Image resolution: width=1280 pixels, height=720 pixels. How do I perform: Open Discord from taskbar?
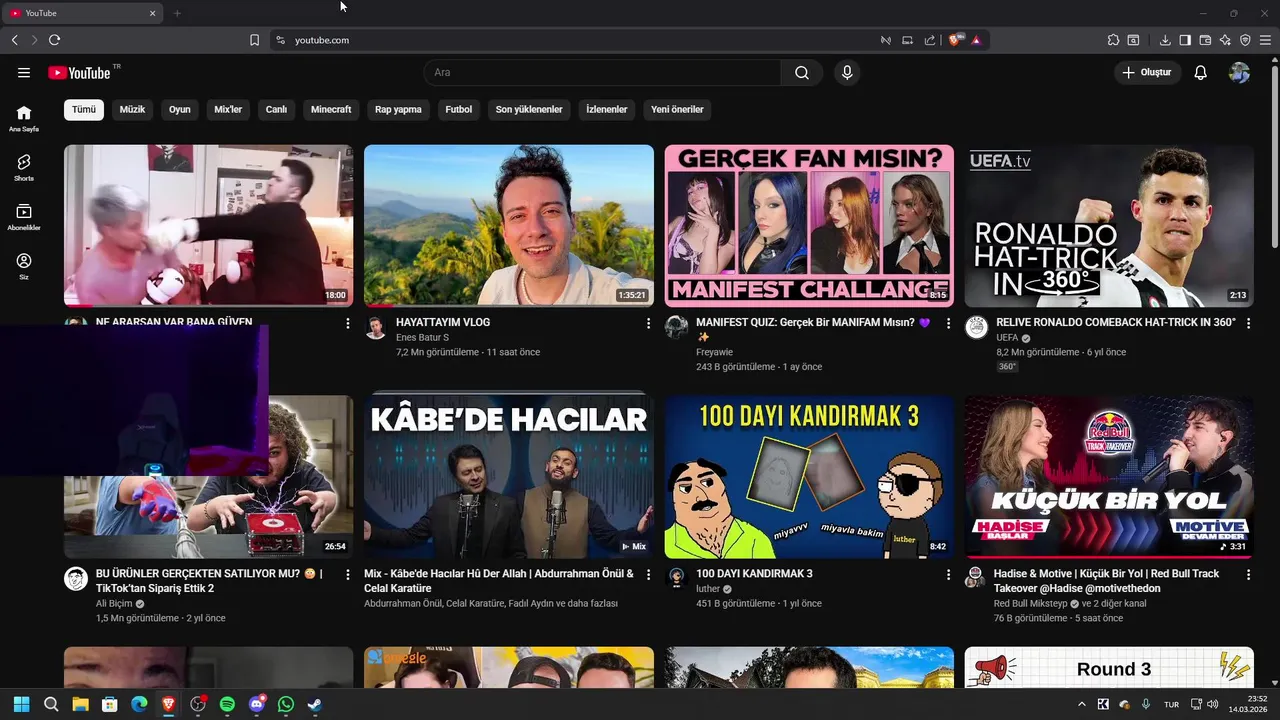(x=257, y=704)
